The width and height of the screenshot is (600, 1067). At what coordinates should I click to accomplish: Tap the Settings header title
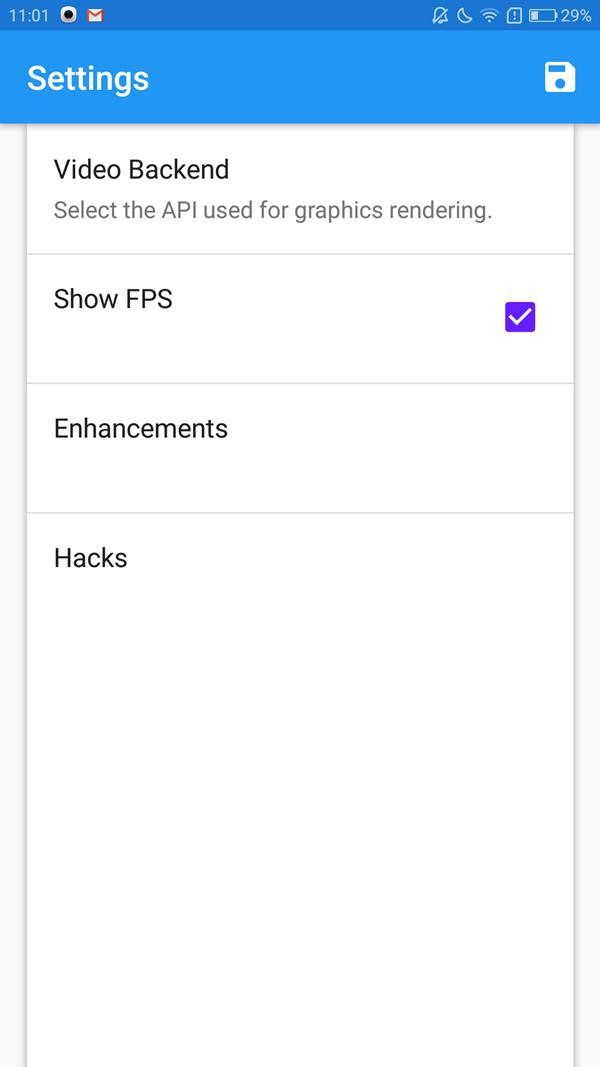[x=88, y=78]
